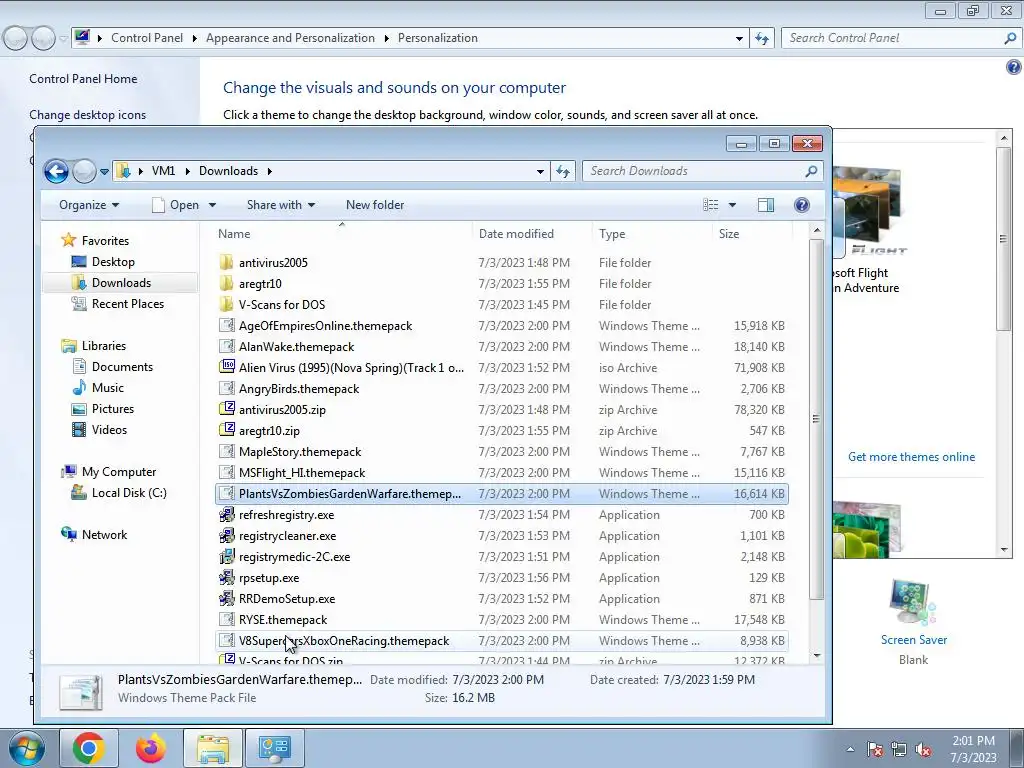The height and width of the screenshot is (768, 1024).
Task: Select the antivirus2005 folder icon
Action: (226, 263)
